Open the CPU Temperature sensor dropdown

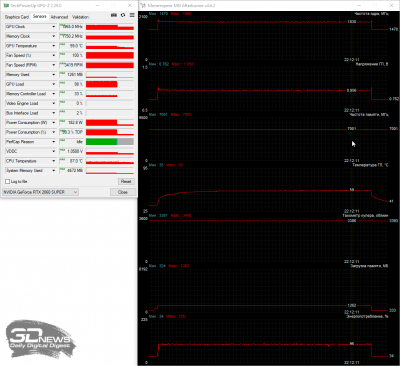53,161
